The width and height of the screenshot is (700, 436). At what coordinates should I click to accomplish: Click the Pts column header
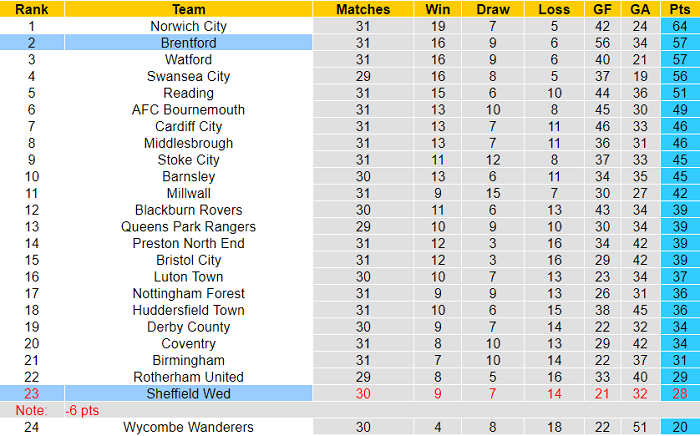tap(679, 9)
